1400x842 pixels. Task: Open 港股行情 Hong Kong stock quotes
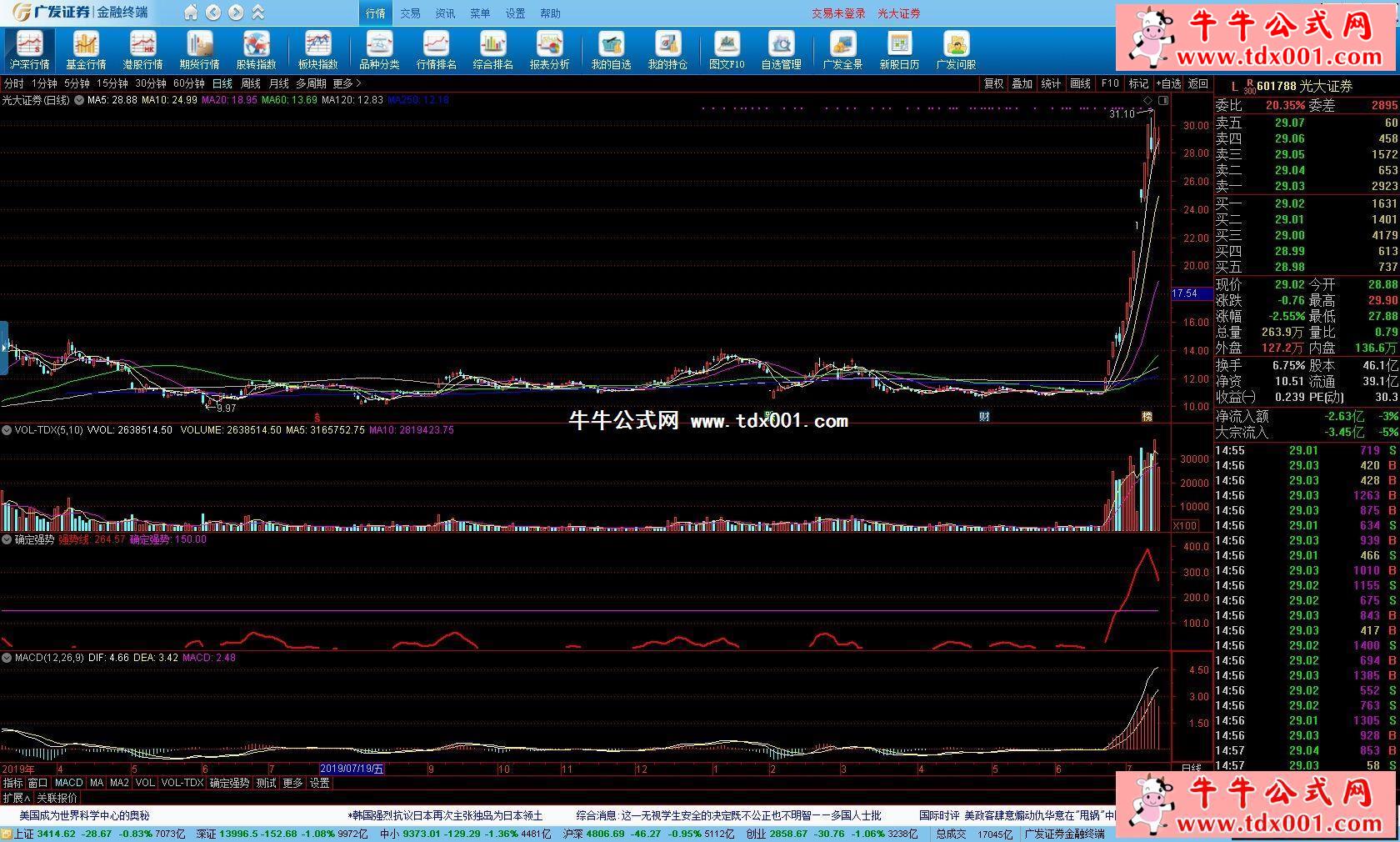[142, 50]
